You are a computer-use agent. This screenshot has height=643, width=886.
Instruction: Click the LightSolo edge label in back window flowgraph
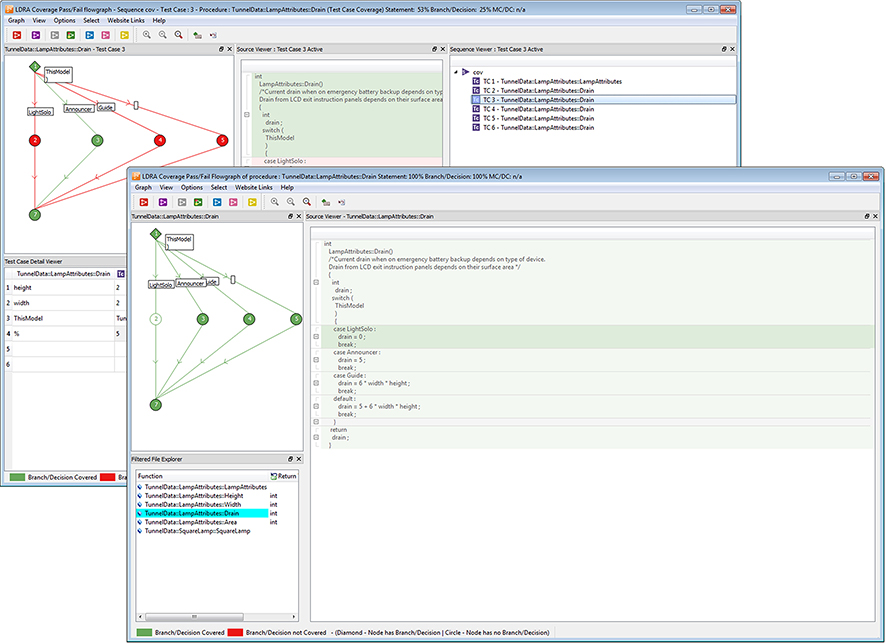[x=40, y=112]
